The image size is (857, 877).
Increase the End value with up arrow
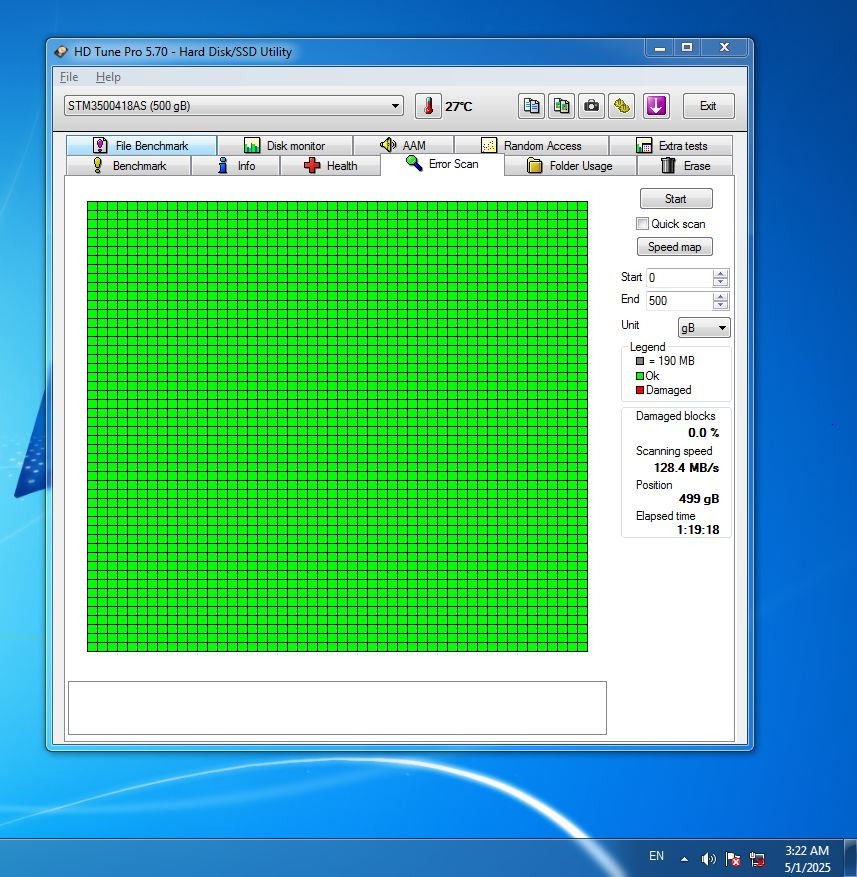(x=721, y=296)
